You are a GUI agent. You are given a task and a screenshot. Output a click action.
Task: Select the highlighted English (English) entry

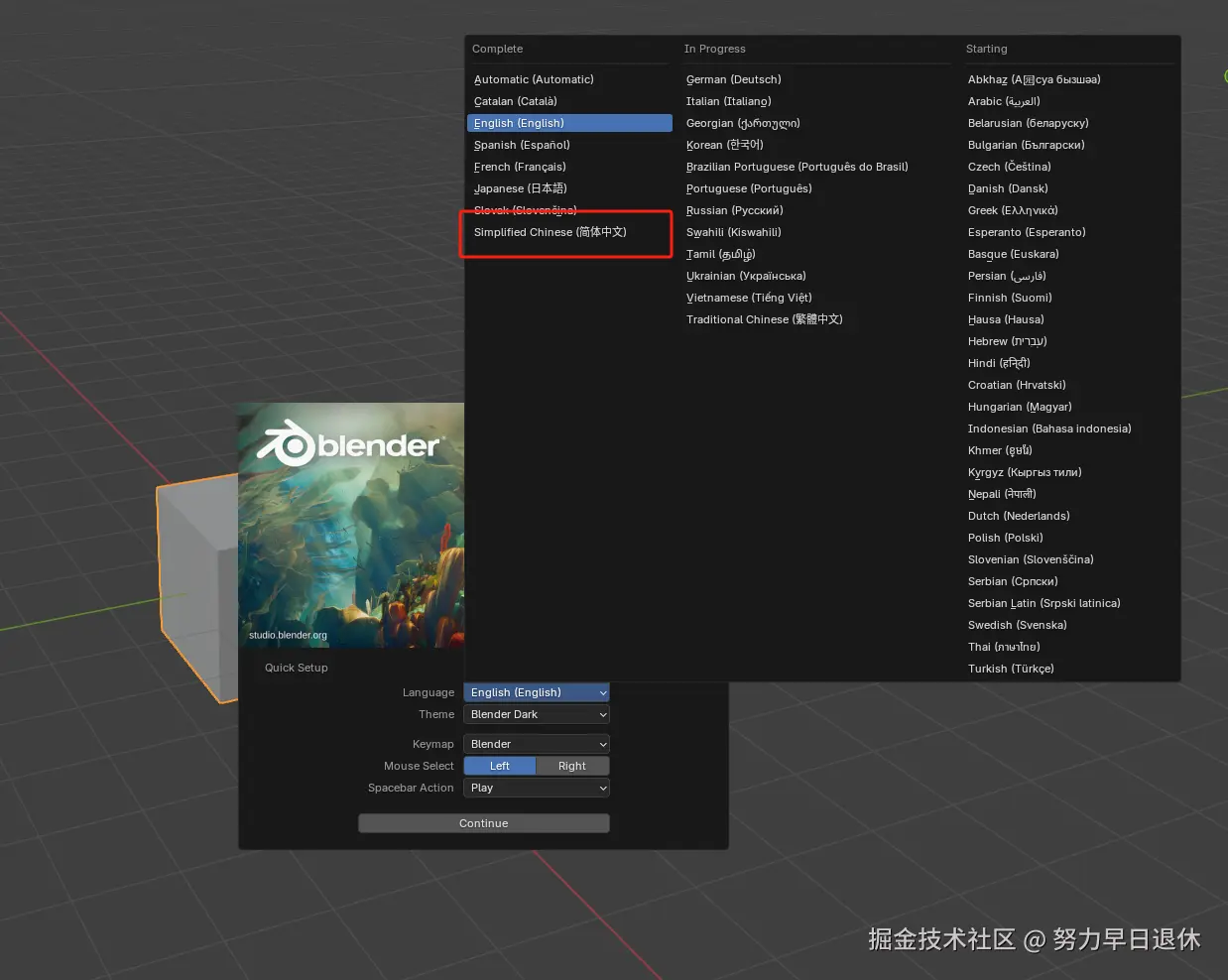tap(569, 123)
